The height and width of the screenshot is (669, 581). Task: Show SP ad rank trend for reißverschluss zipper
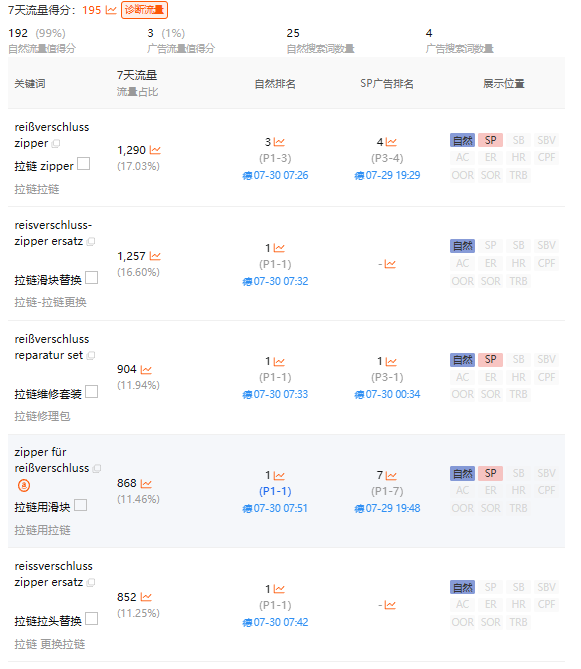391,142
